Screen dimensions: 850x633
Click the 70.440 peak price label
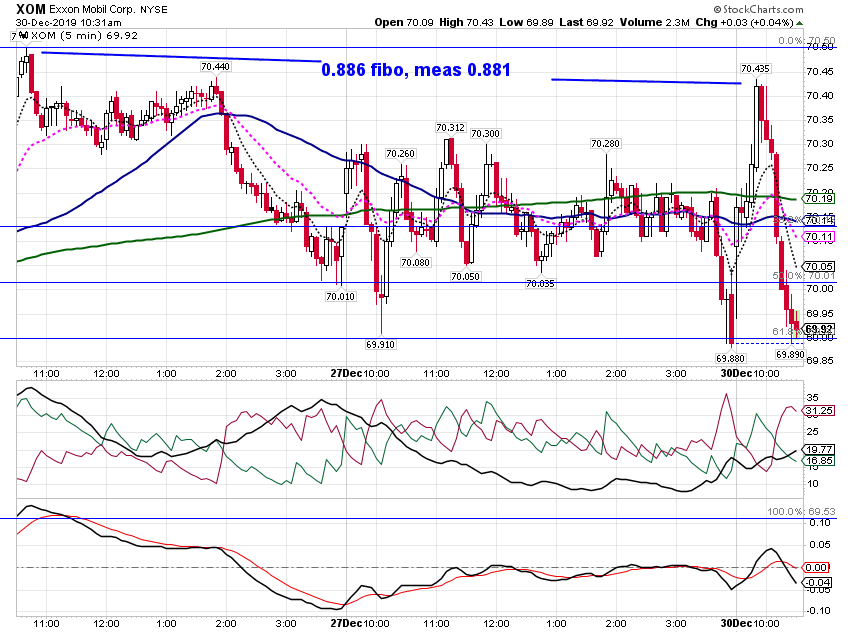tap(215, 67)
